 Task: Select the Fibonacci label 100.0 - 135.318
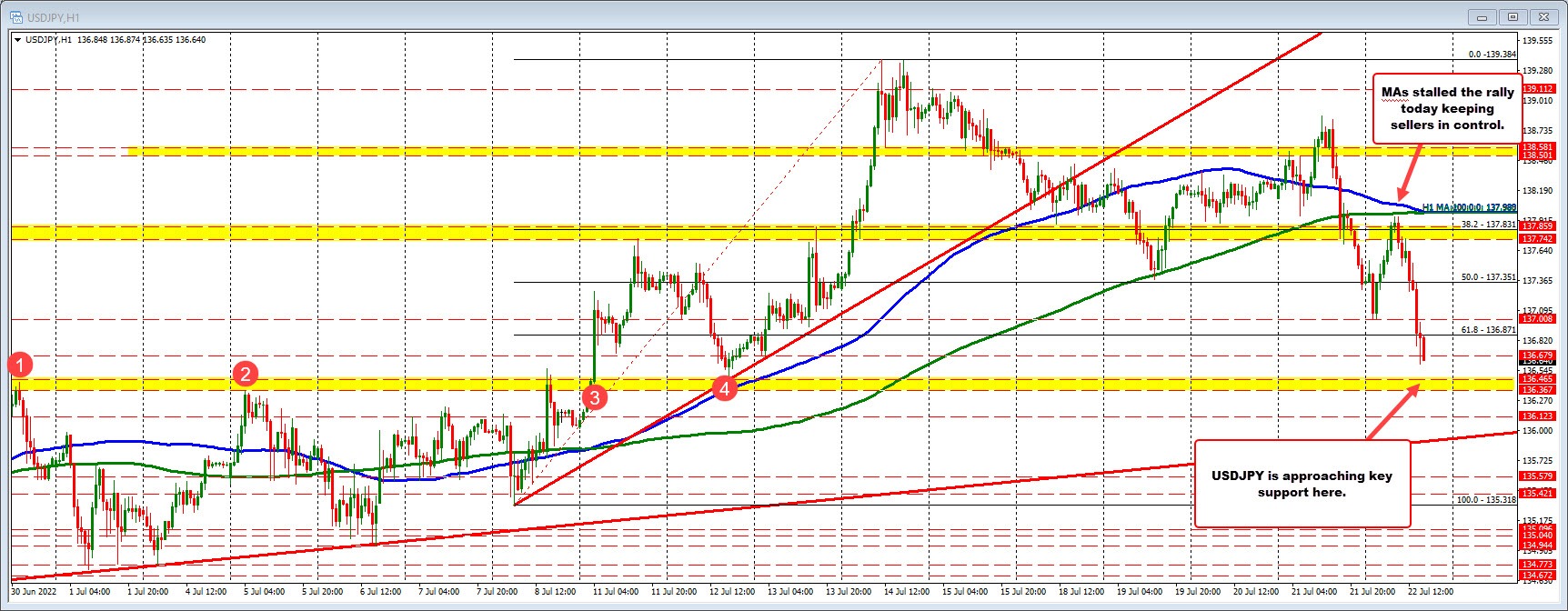click(x=1487, y=499)
